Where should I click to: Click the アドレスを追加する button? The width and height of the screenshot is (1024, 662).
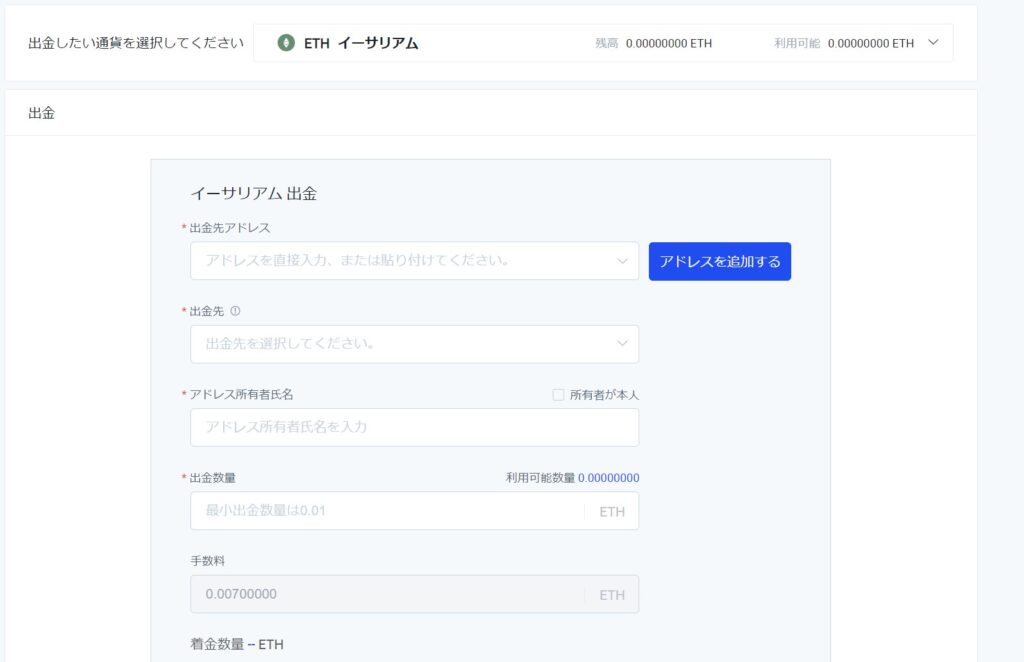(x=720, y=261)
